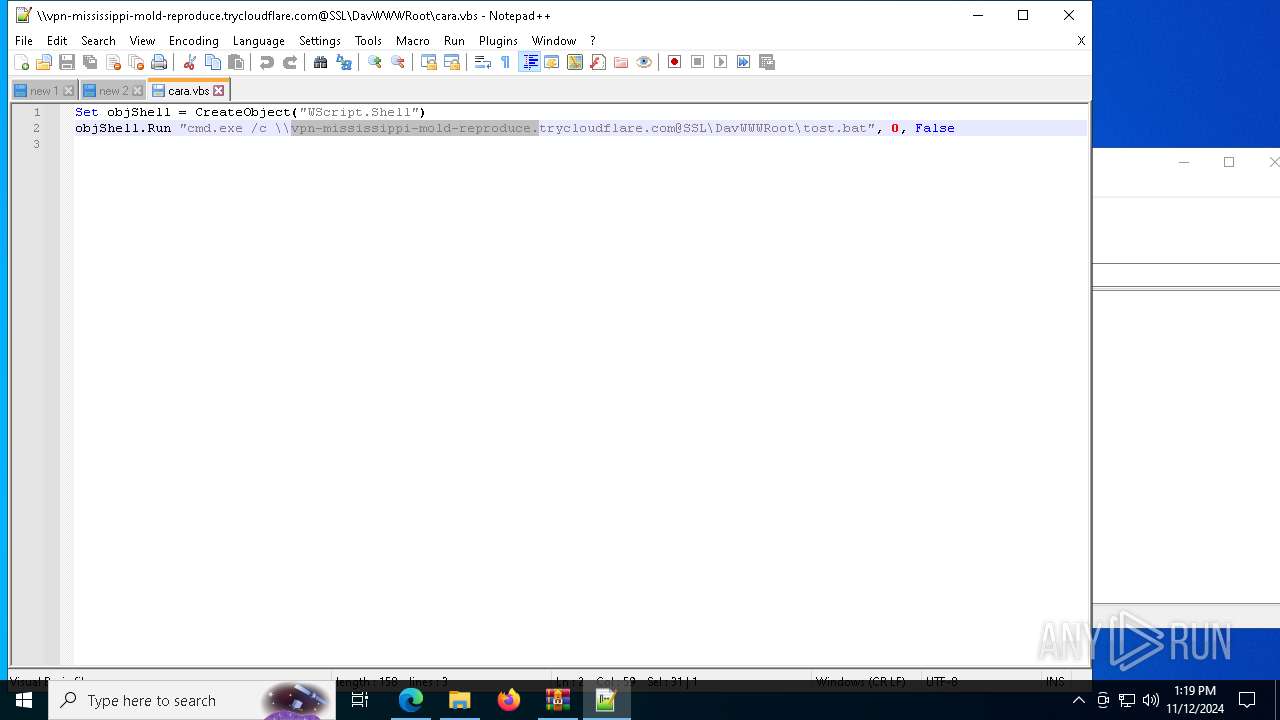The height and width of the screenshot is (720, 1280).
Task: Run macro multiple times icon
Action: (744, 62)
